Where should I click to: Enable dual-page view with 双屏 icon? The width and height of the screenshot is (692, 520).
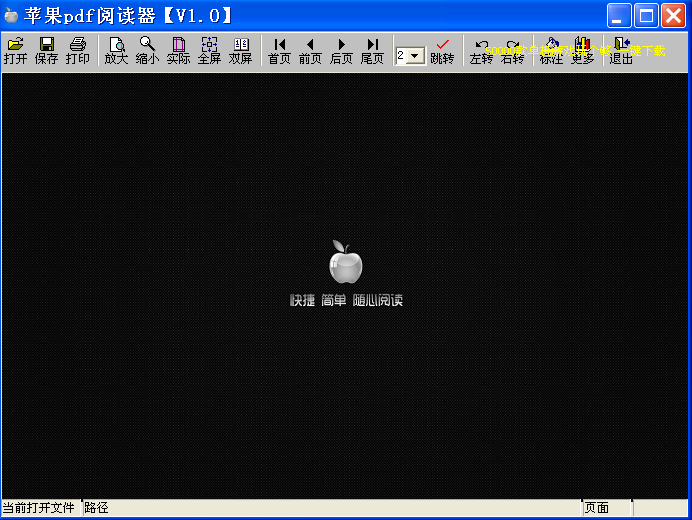[x=241, y=51]
